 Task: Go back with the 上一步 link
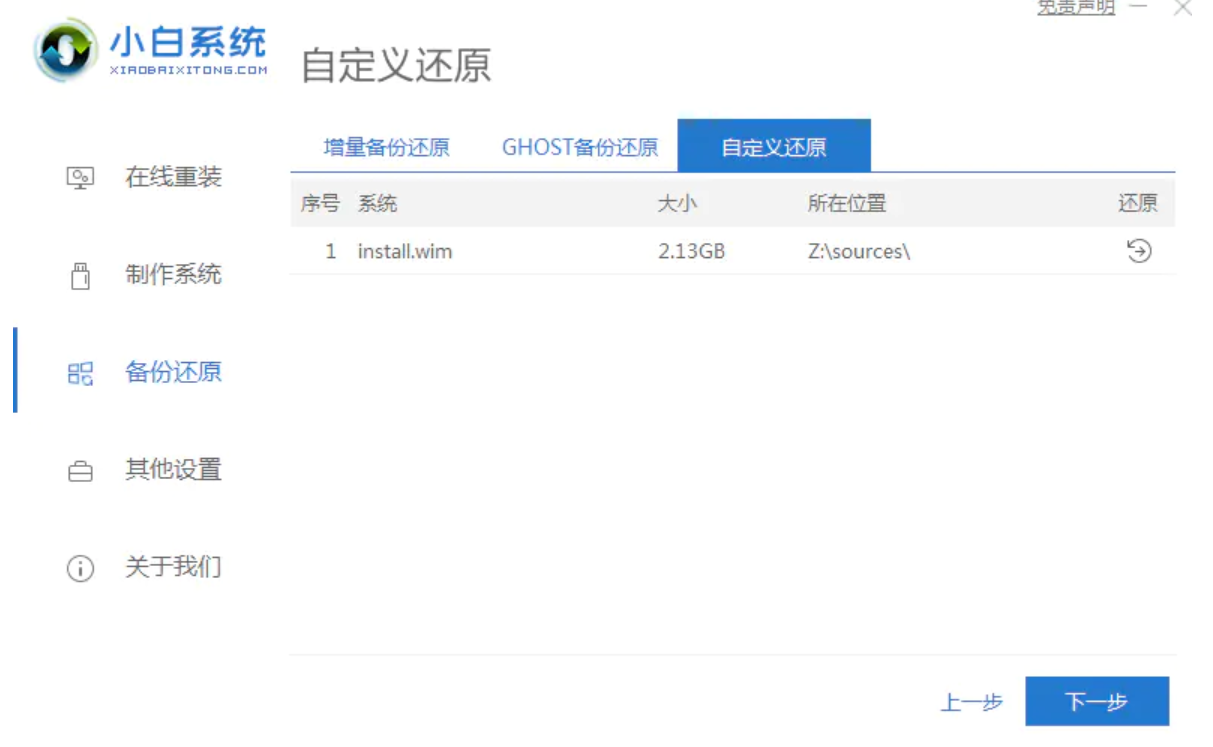pyautogui.click(x=971, y=702)
